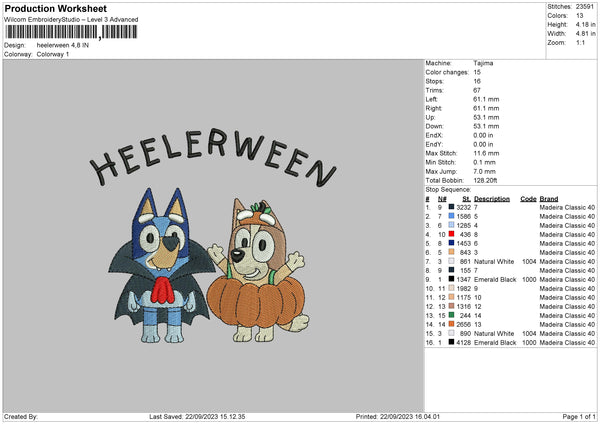
Task: Choose the light blue swatch in stop 3
Action: tap(453, 225)
